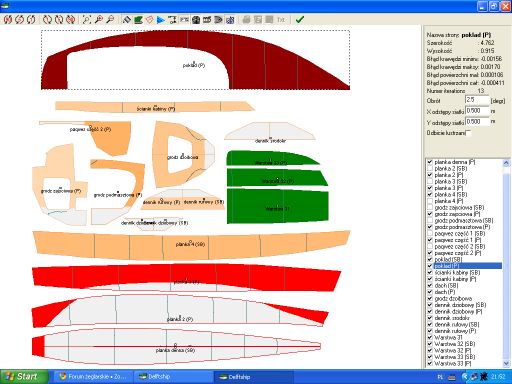Click the zoom extents toolbar icon

coord(86,20)
